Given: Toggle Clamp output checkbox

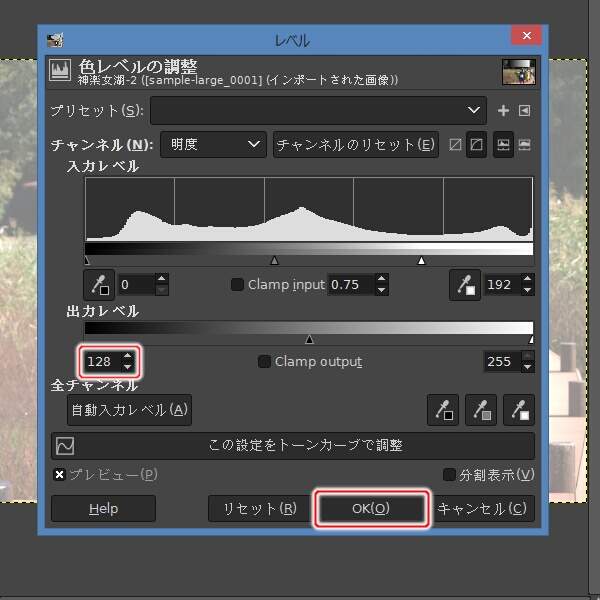Looking at the screenshot, I should (x=264, y=361).
